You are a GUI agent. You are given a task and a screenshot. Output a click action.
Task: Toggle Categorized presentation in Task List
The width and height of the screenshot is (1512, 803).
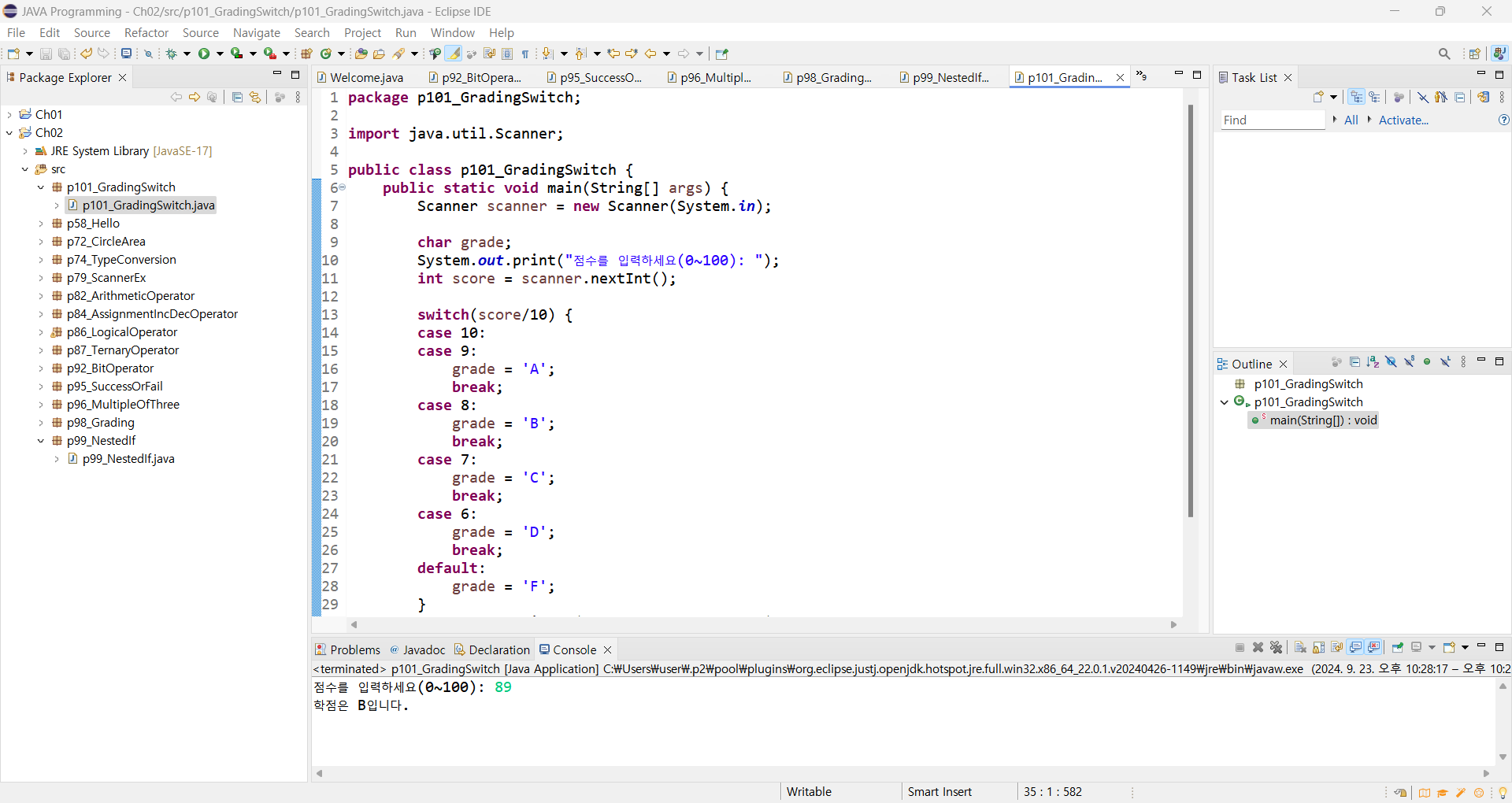[x=1356, y=97]
